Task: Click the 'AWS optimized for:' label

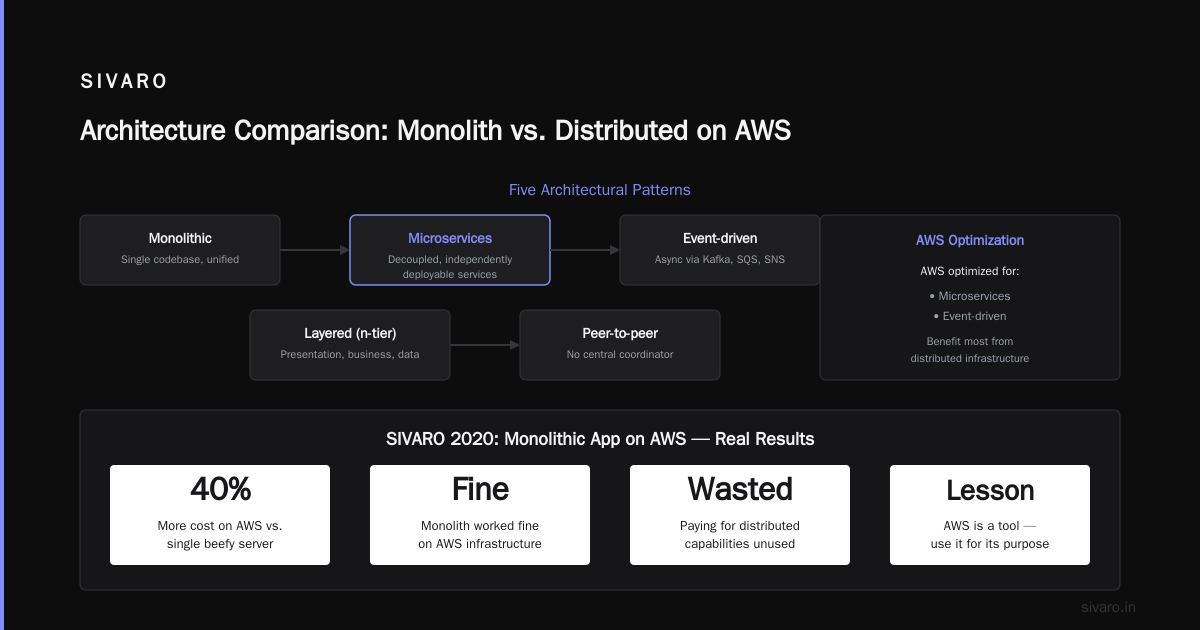Action: point(970,271)
